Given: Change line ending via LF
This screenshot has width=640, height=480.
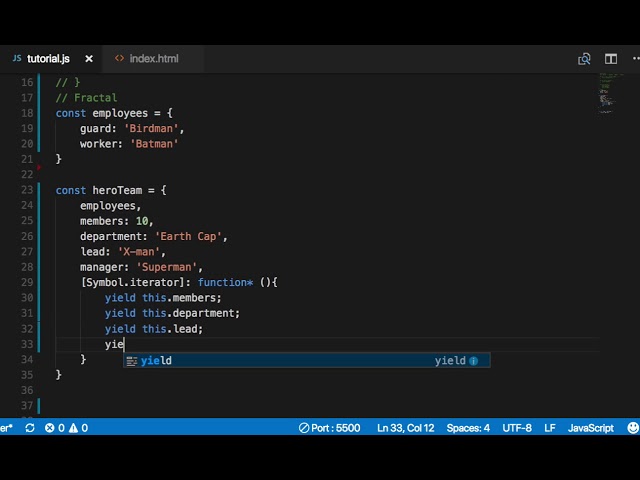Looking at the screenshot, I should (549, 428).
